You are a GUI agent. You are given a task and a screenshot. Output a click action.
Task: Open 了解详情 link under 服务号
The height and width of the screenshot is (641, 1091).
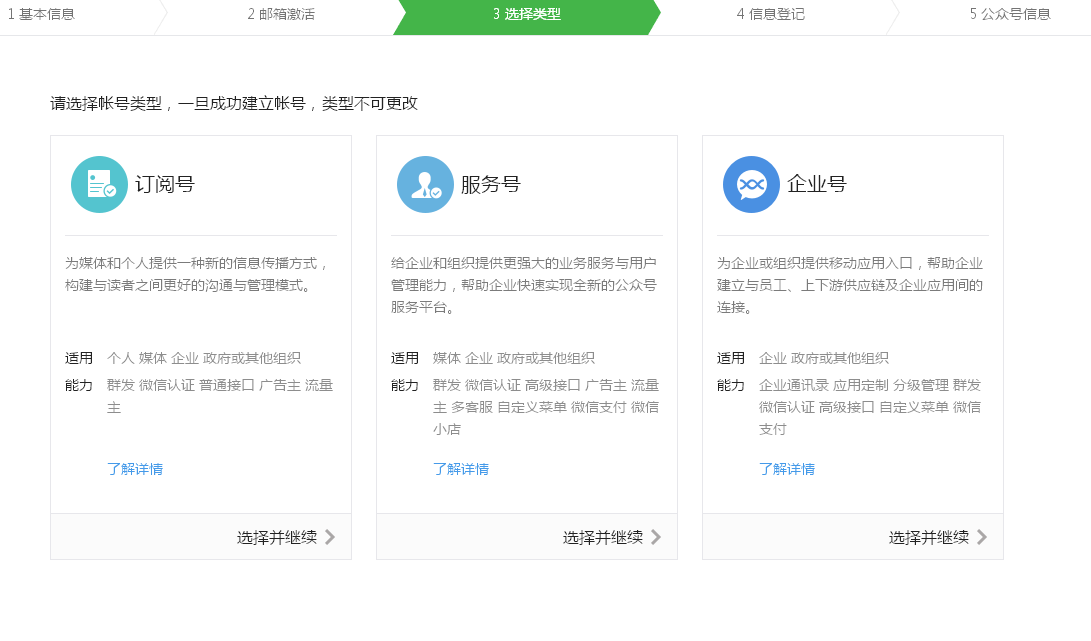[461, 469]
